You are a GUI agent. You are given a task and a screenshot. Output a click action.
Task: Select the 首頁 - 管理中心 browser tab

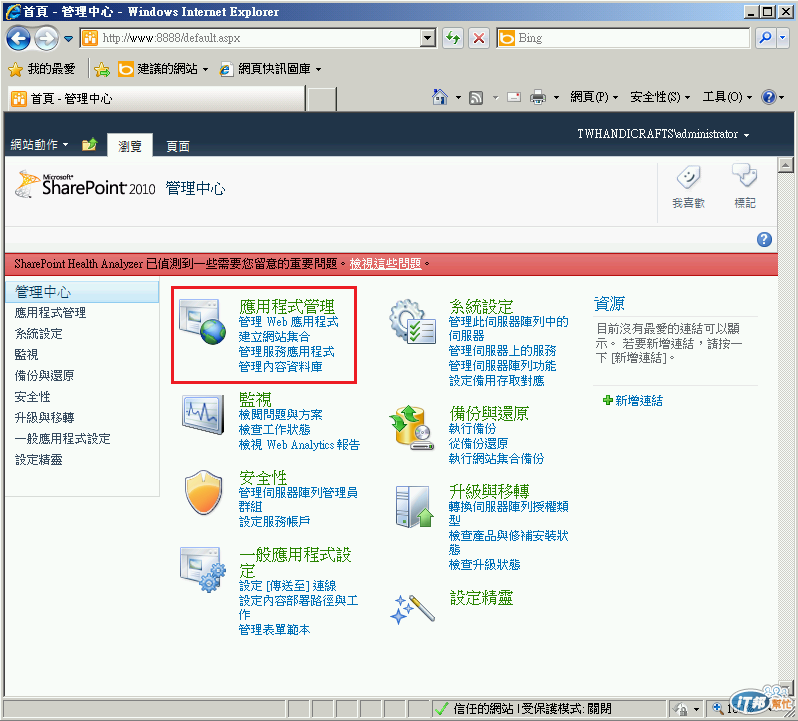(157, 98)
